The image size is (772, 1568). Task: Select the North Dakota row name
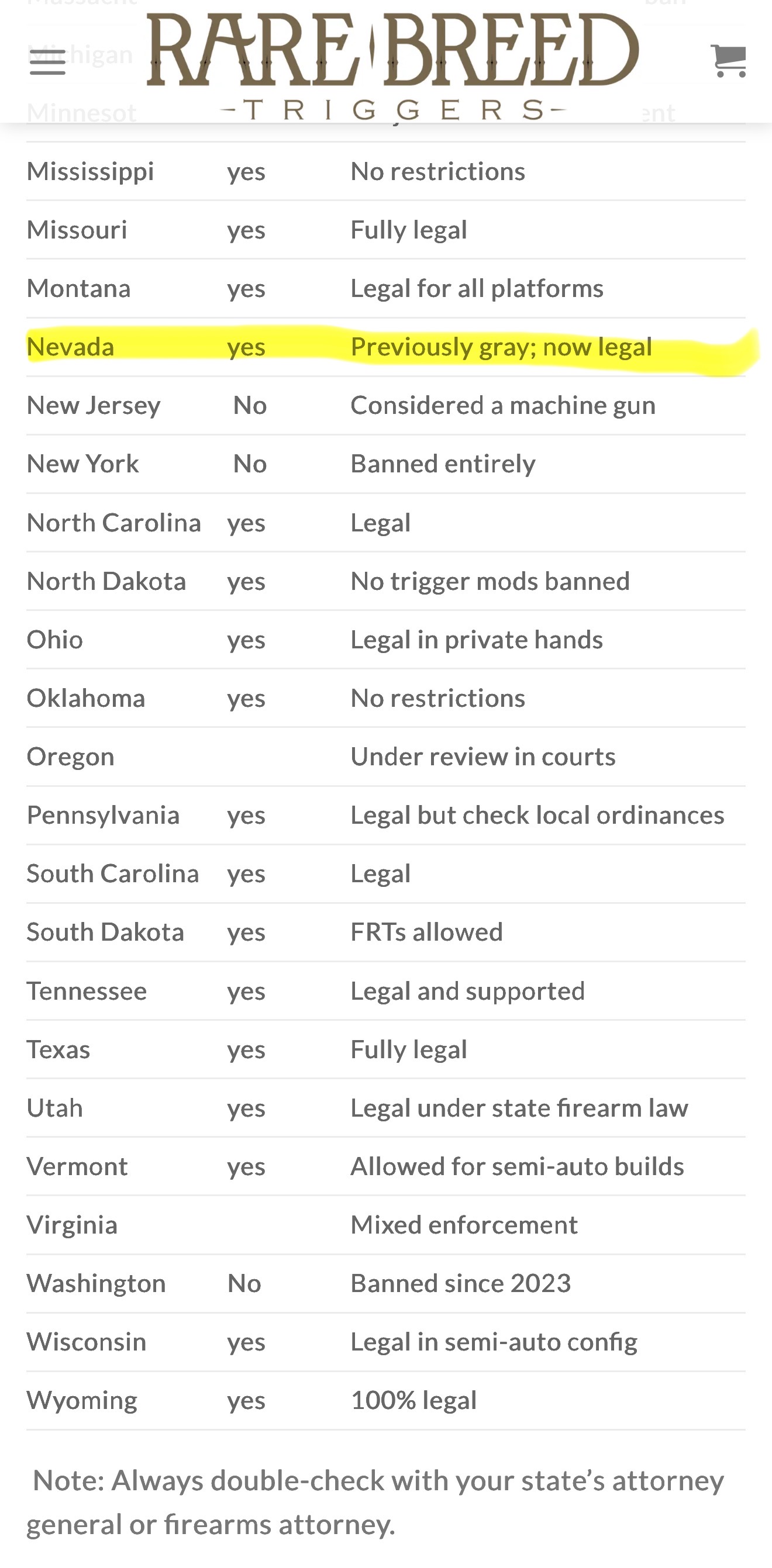coord(106,581)
